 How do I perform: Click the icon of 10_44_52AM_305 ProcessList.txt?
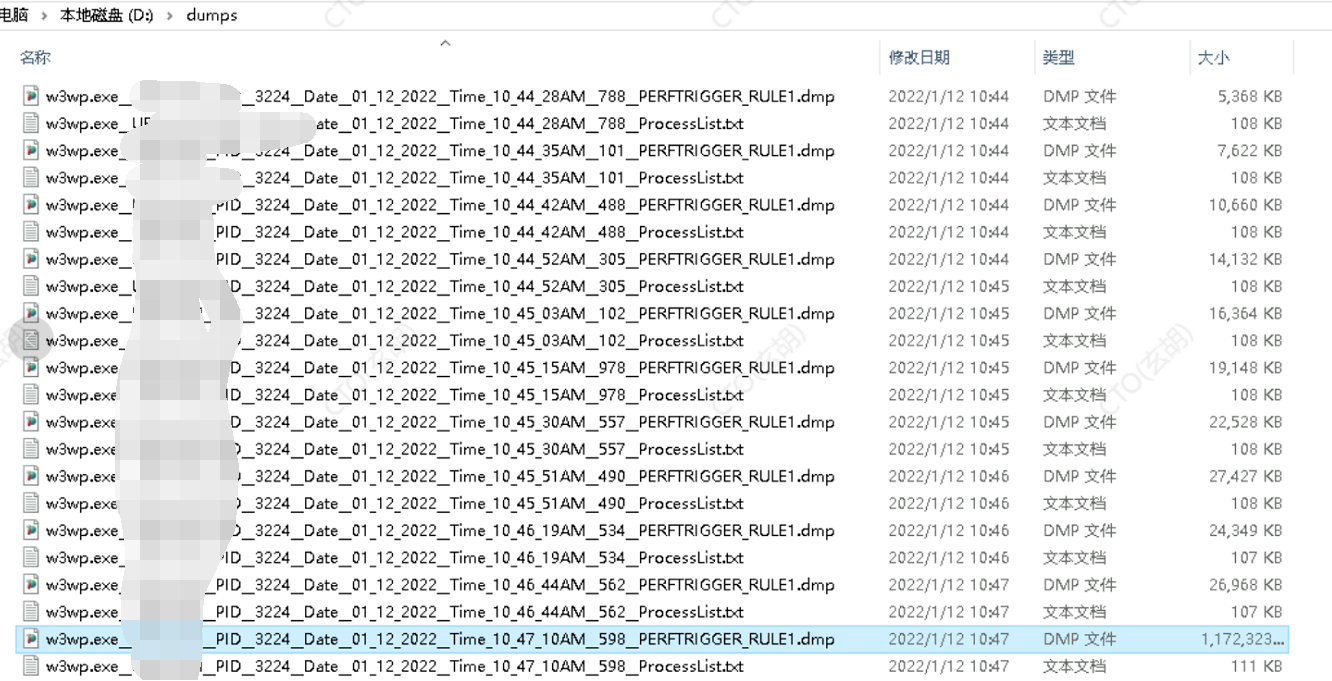click(31, 287)
